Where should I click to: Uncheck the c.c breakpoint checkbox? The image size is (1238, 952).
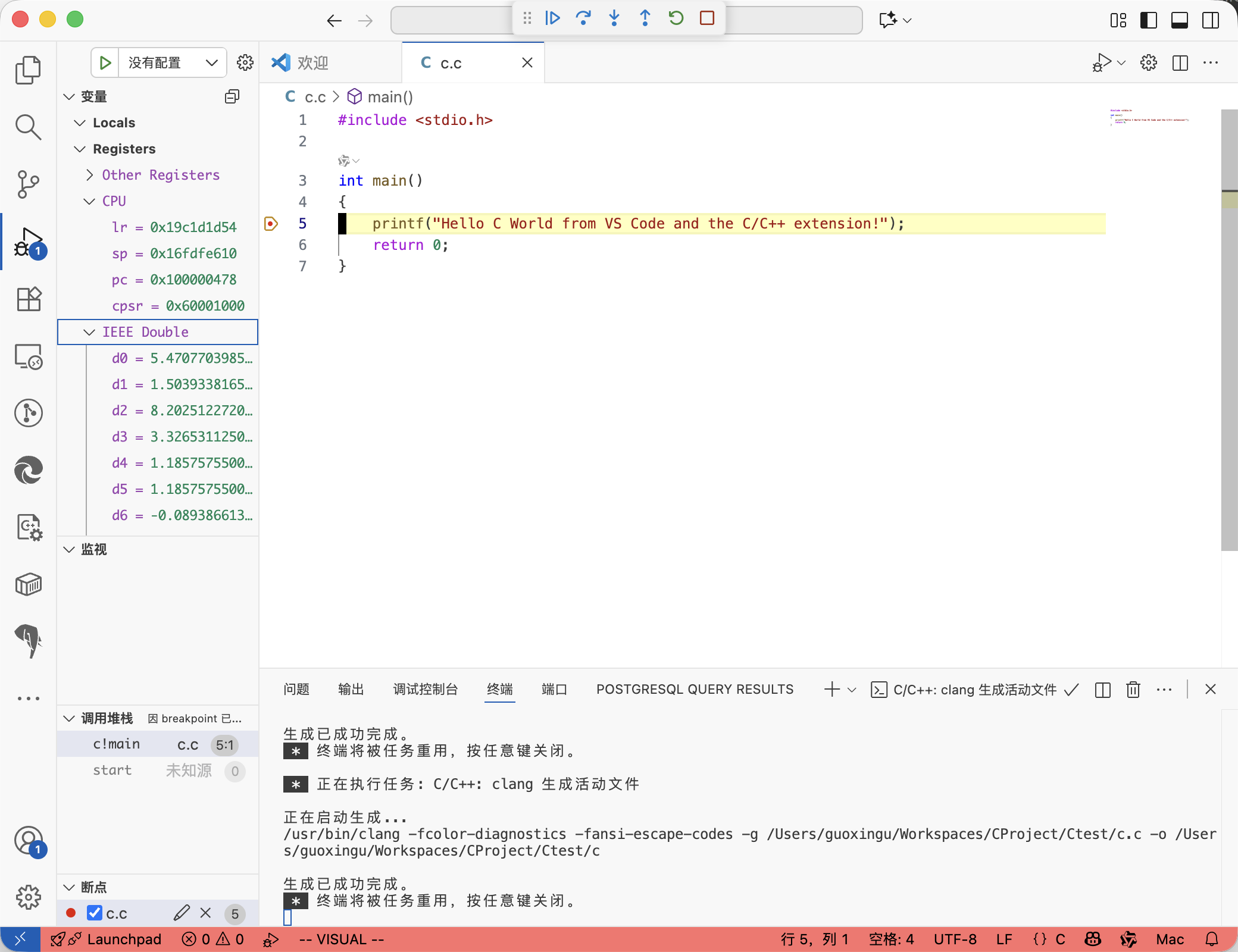(95, 913)
